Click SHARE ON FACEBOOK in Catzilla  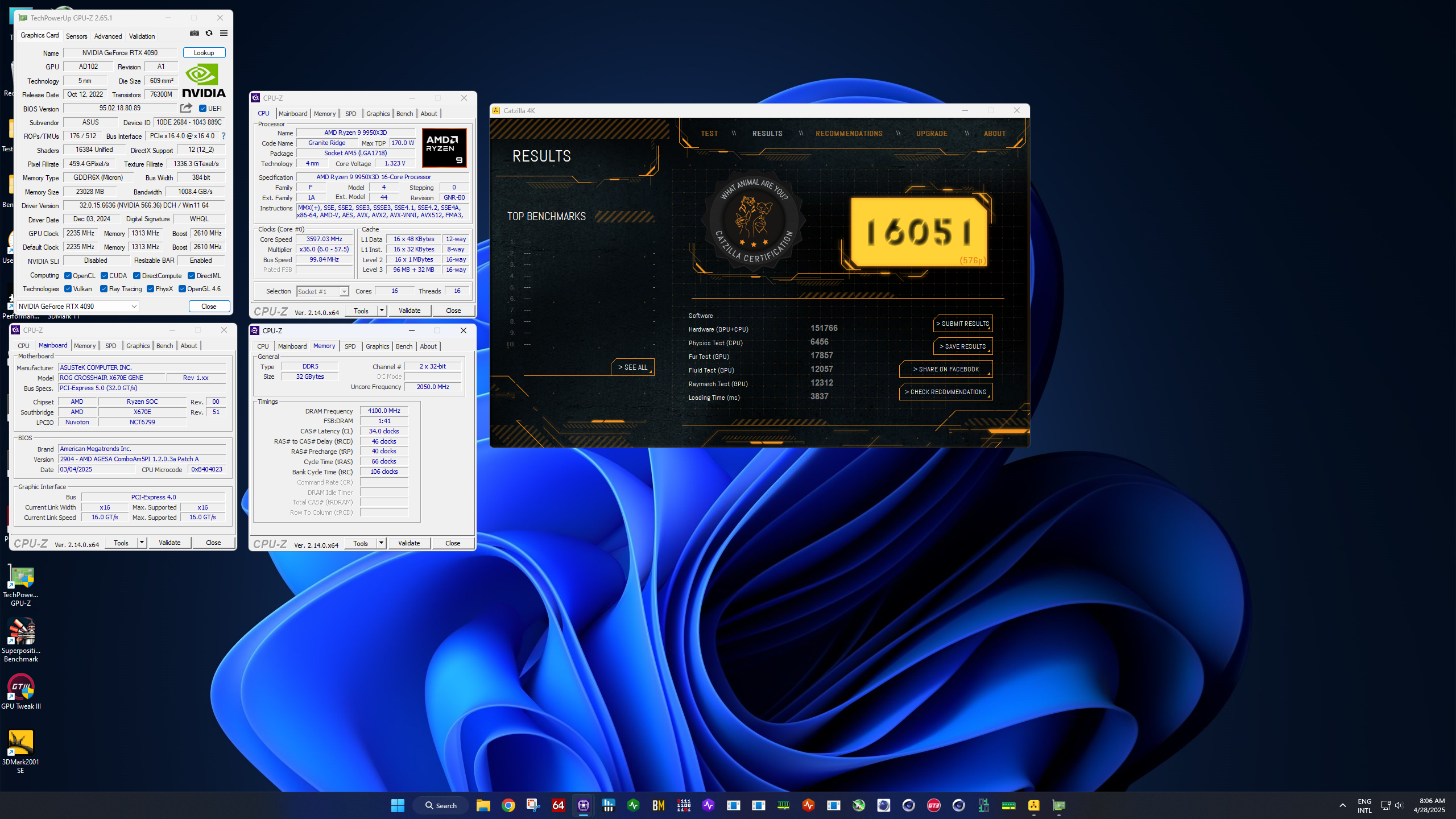click(946, 369)
